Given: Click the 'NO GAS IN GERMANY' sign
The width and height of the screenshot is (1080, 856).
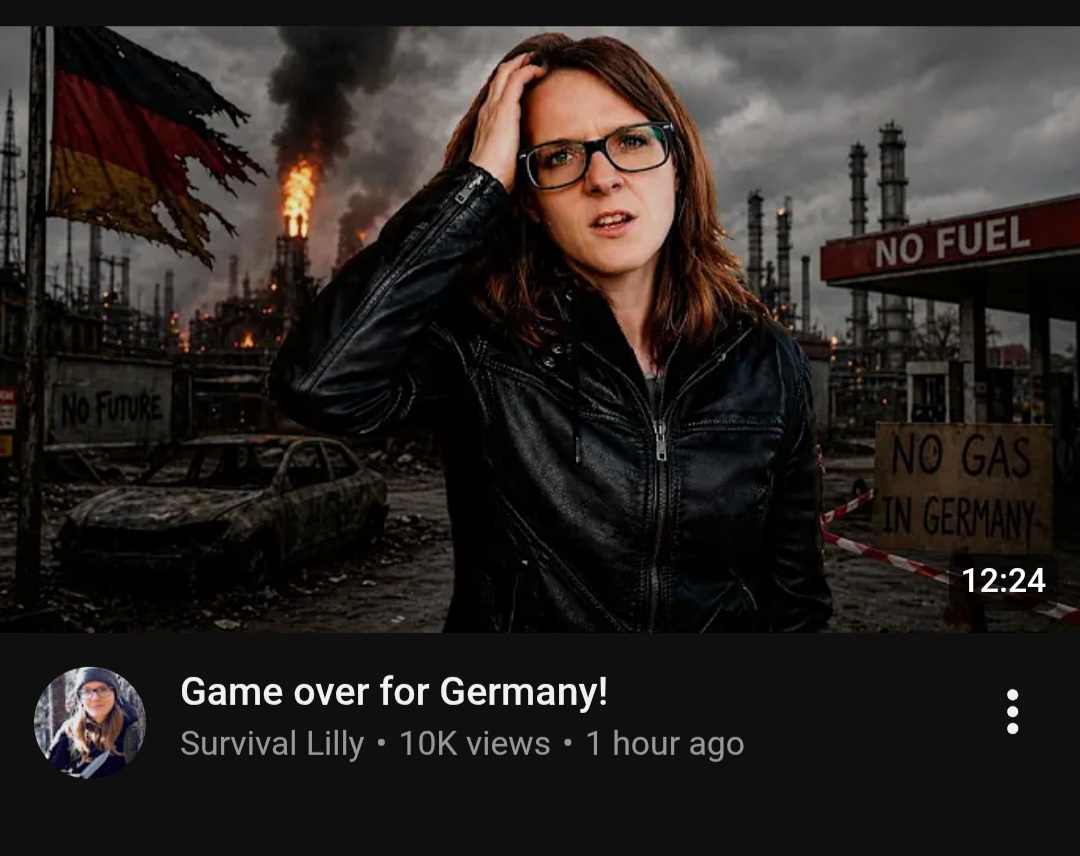Looking at the screenshot, I should tap(963, 488).
